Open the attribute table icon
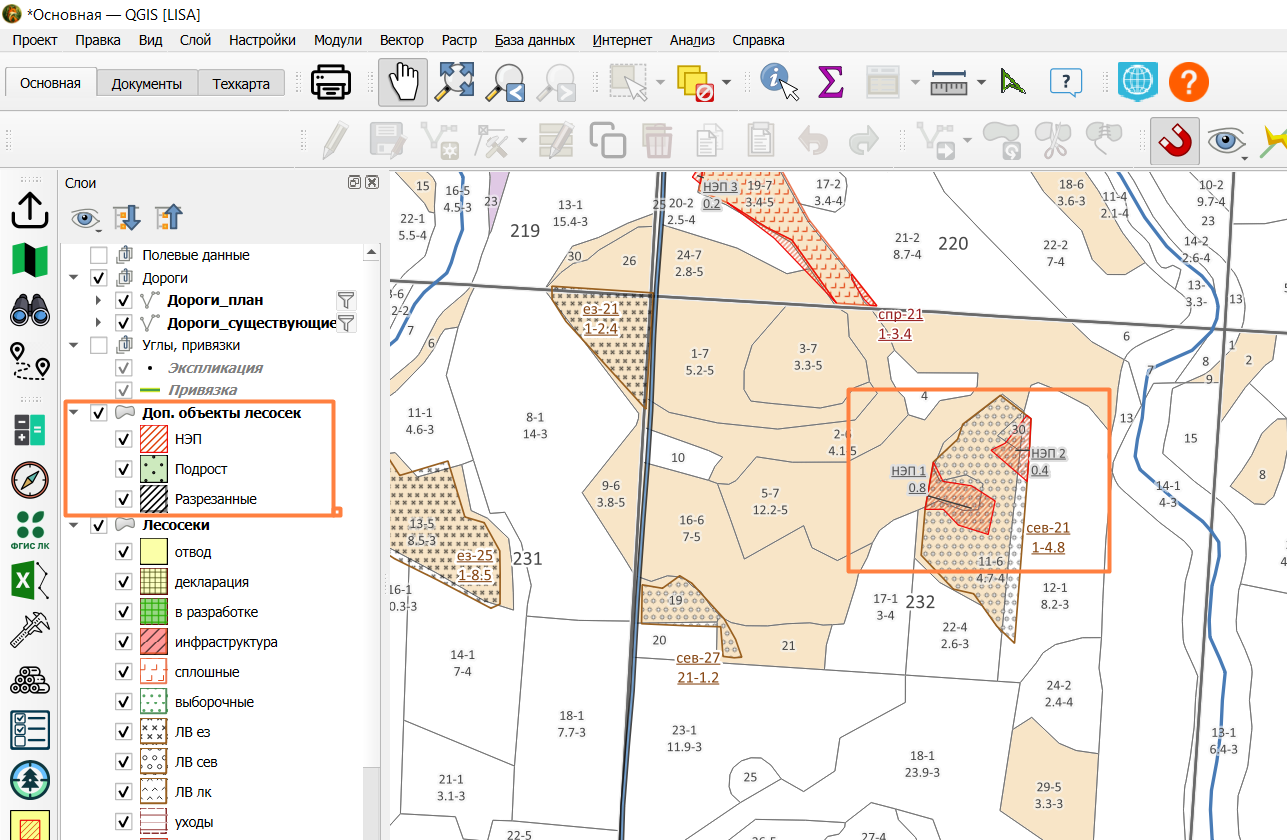This screenshot has width=1287, height=840. pyautogui.click(x=883, y=82)
